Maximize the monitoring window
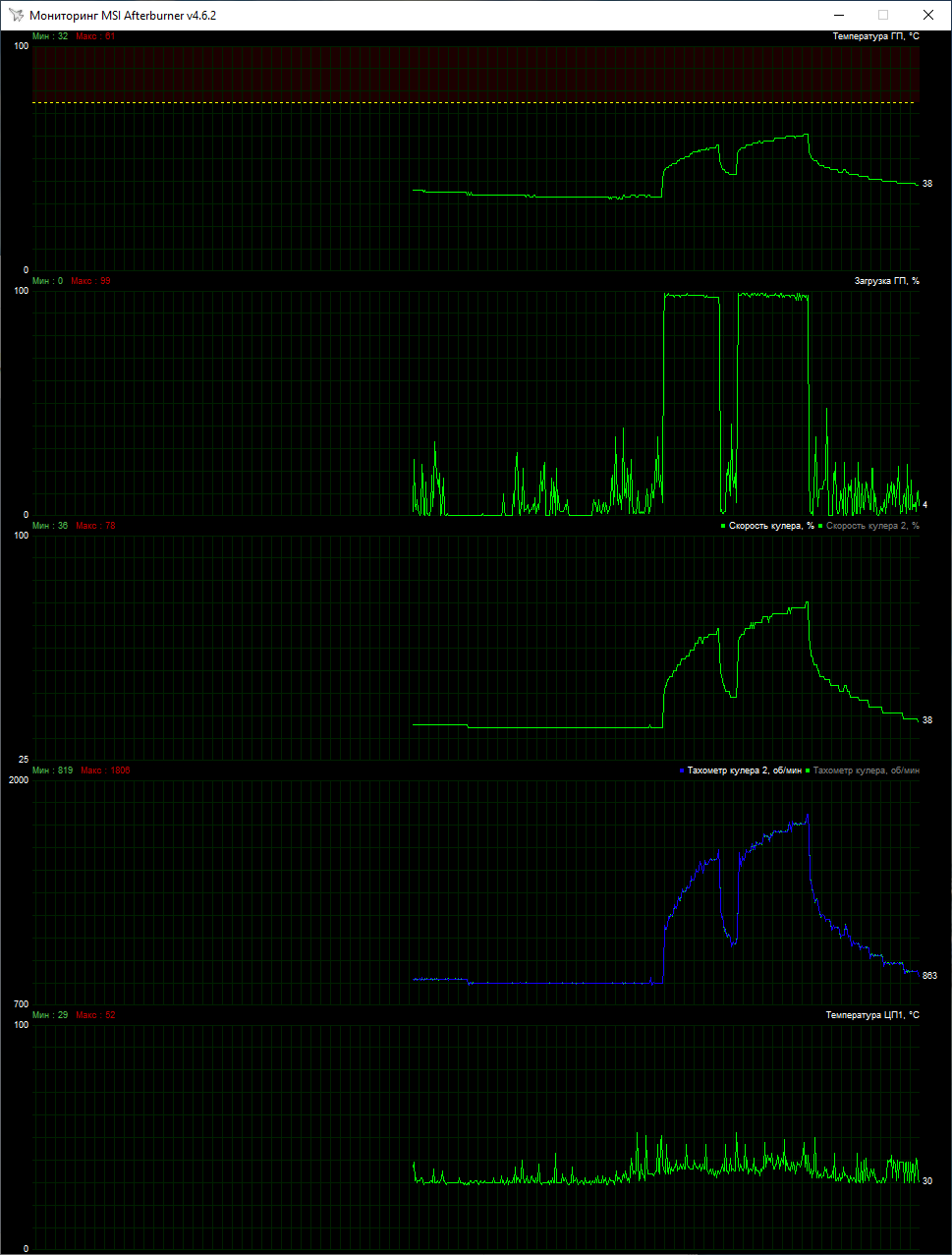The image size is (952, 1255). 883,16
